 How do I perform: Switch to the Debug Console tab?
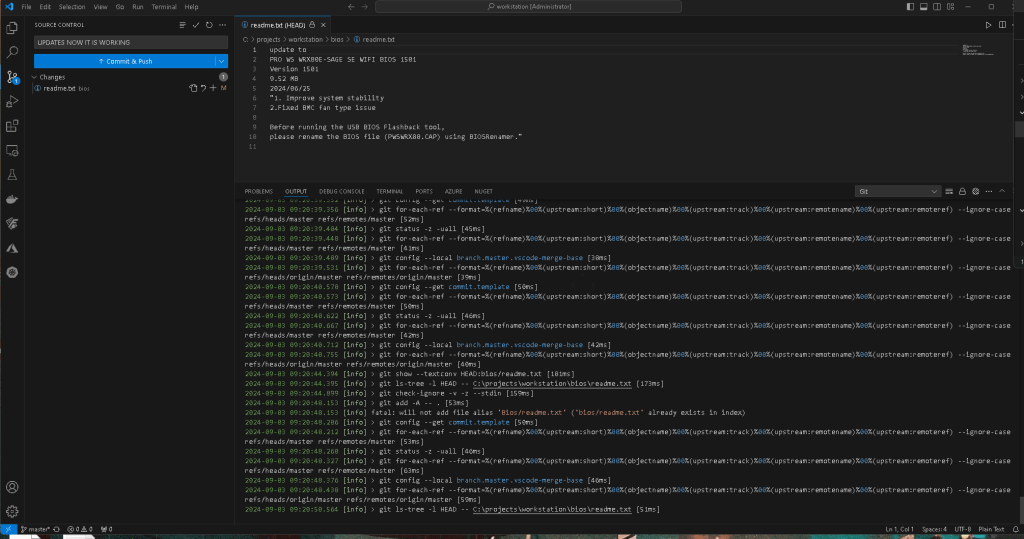342,191
